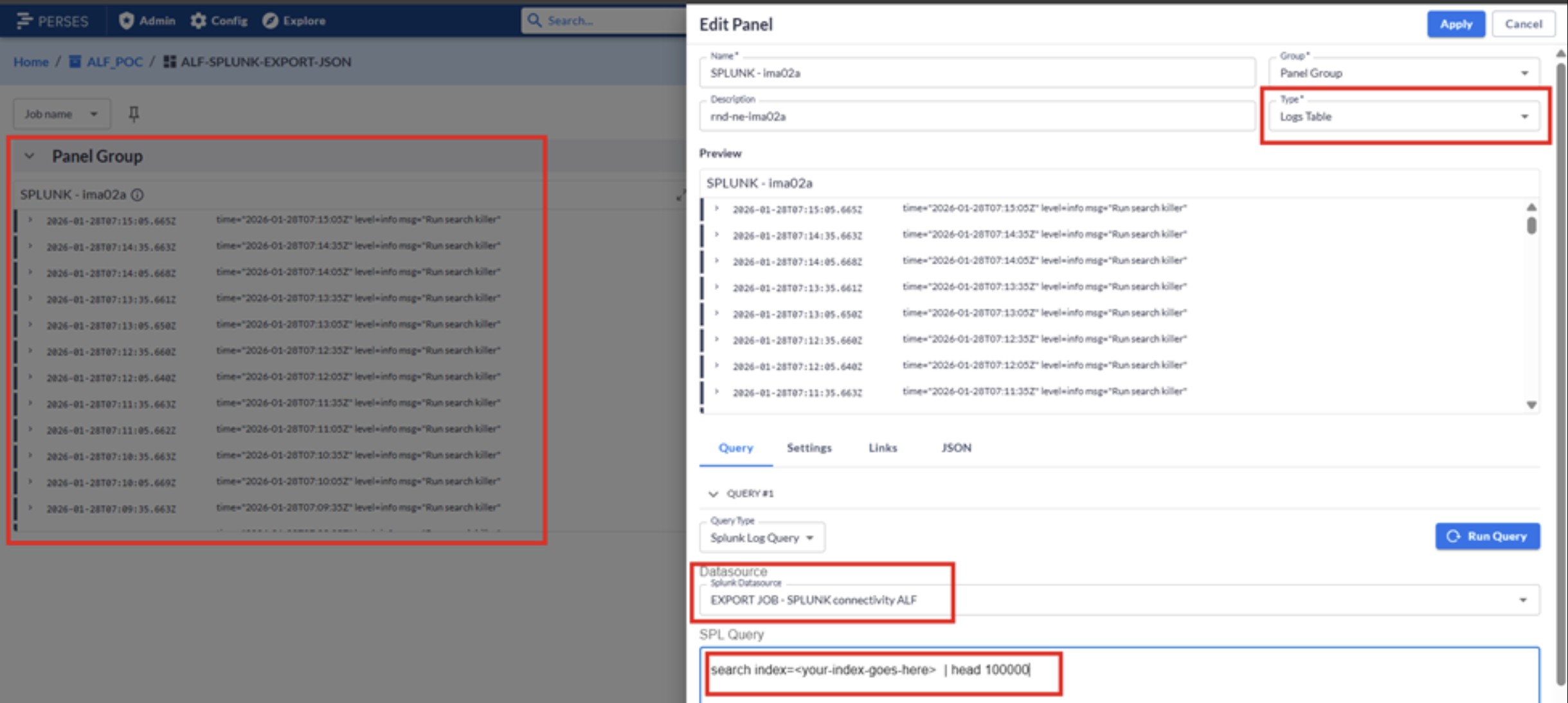Expand the 07:15:05.665Z log row in dashboard panel
The width and height of the screenshot is (1568, 703).
click(30, 220)
